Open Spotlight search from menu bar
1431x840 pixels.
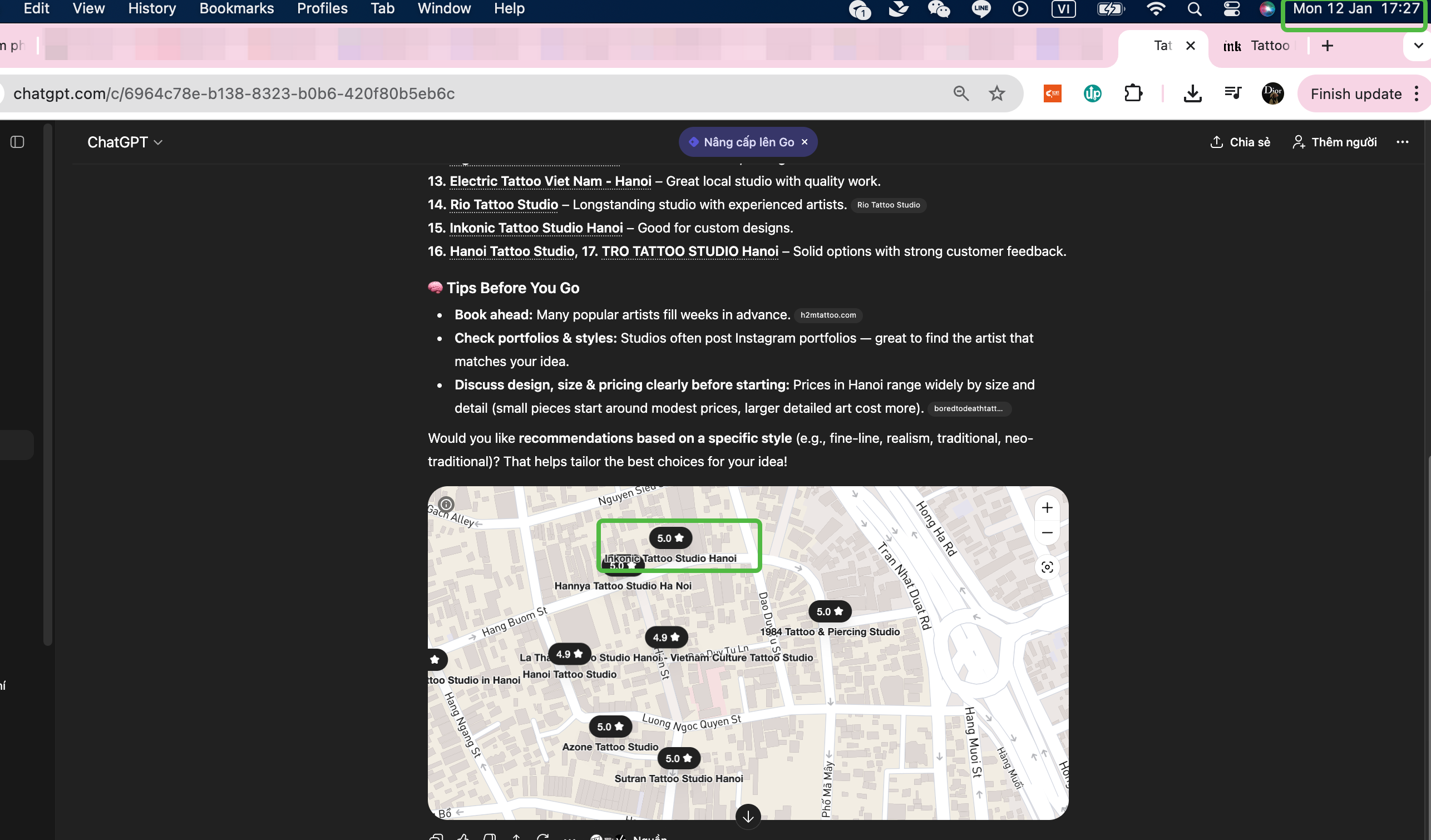point(1194,8)
